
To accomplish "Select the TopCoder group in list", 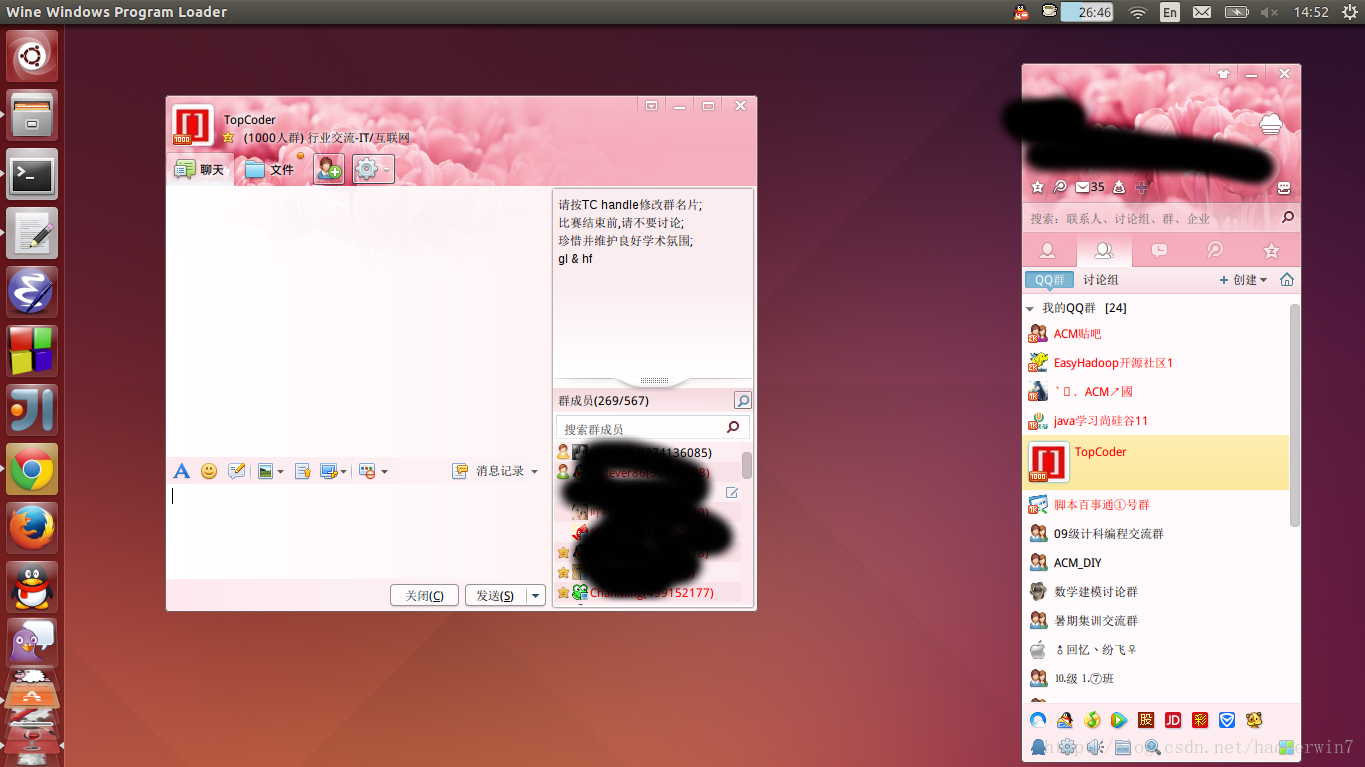I will pos(1157,463).
